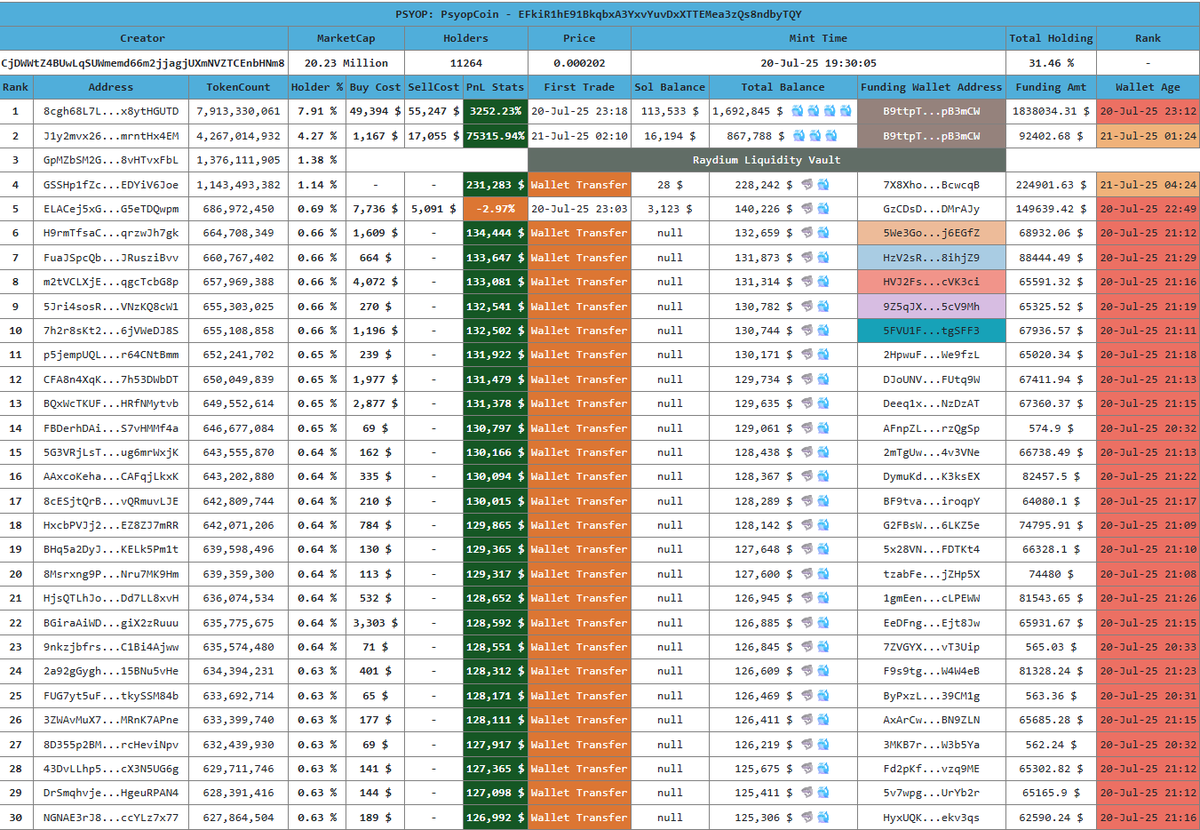The width and height of the screenshot is (1200, 830).
Task: Click funding amount 1838034.31 $
Action: tap(1050, 111)
